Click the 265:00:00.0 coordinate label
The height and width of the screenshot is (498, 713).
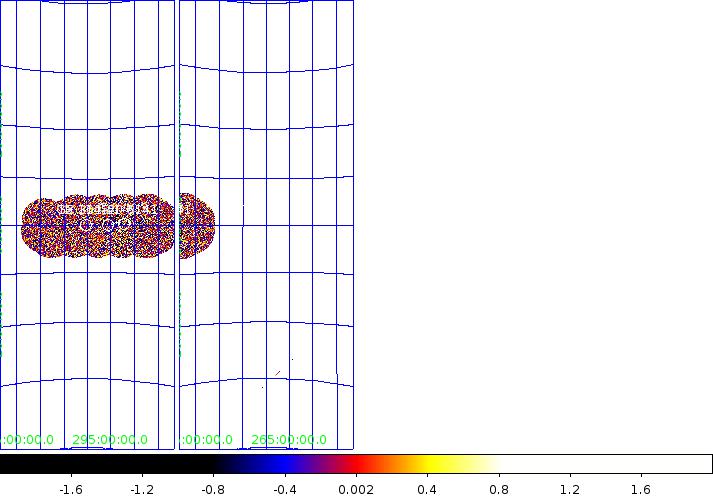click(x=289, y=440)
